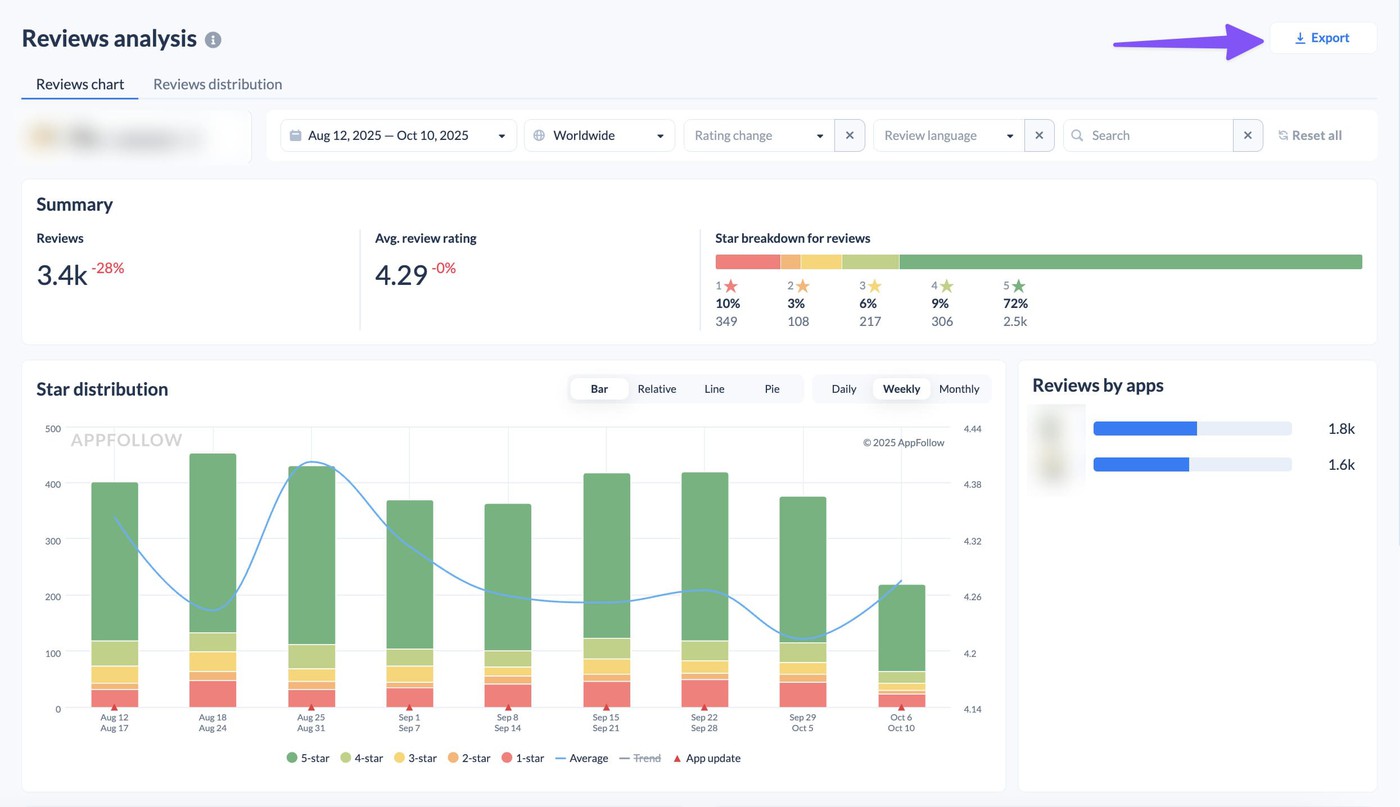Select Weekly granularity
1400x807 pixels.
pos(901,389)
